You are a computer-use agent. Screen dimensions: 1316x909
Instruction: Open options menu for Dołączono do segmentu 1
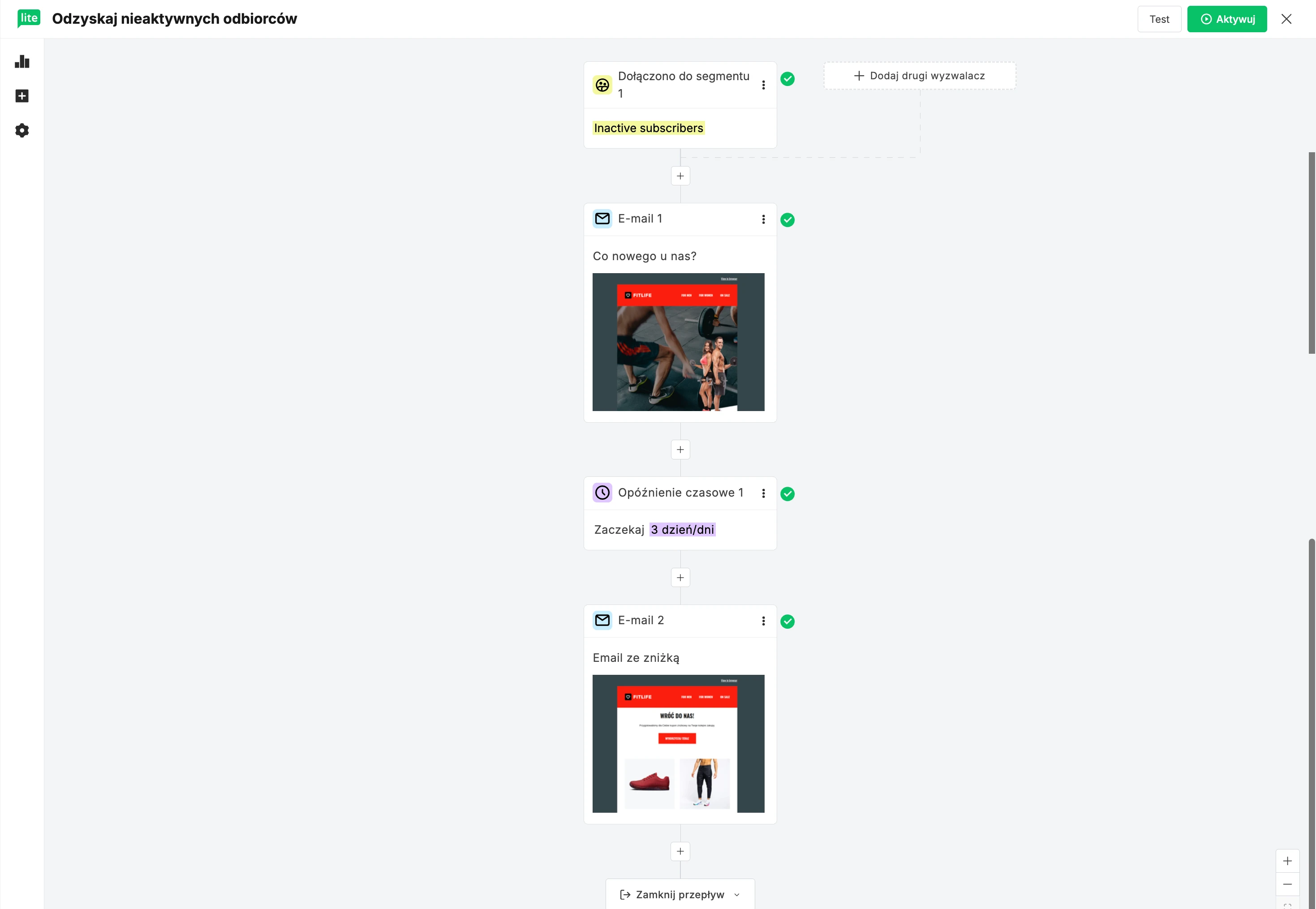763,85
